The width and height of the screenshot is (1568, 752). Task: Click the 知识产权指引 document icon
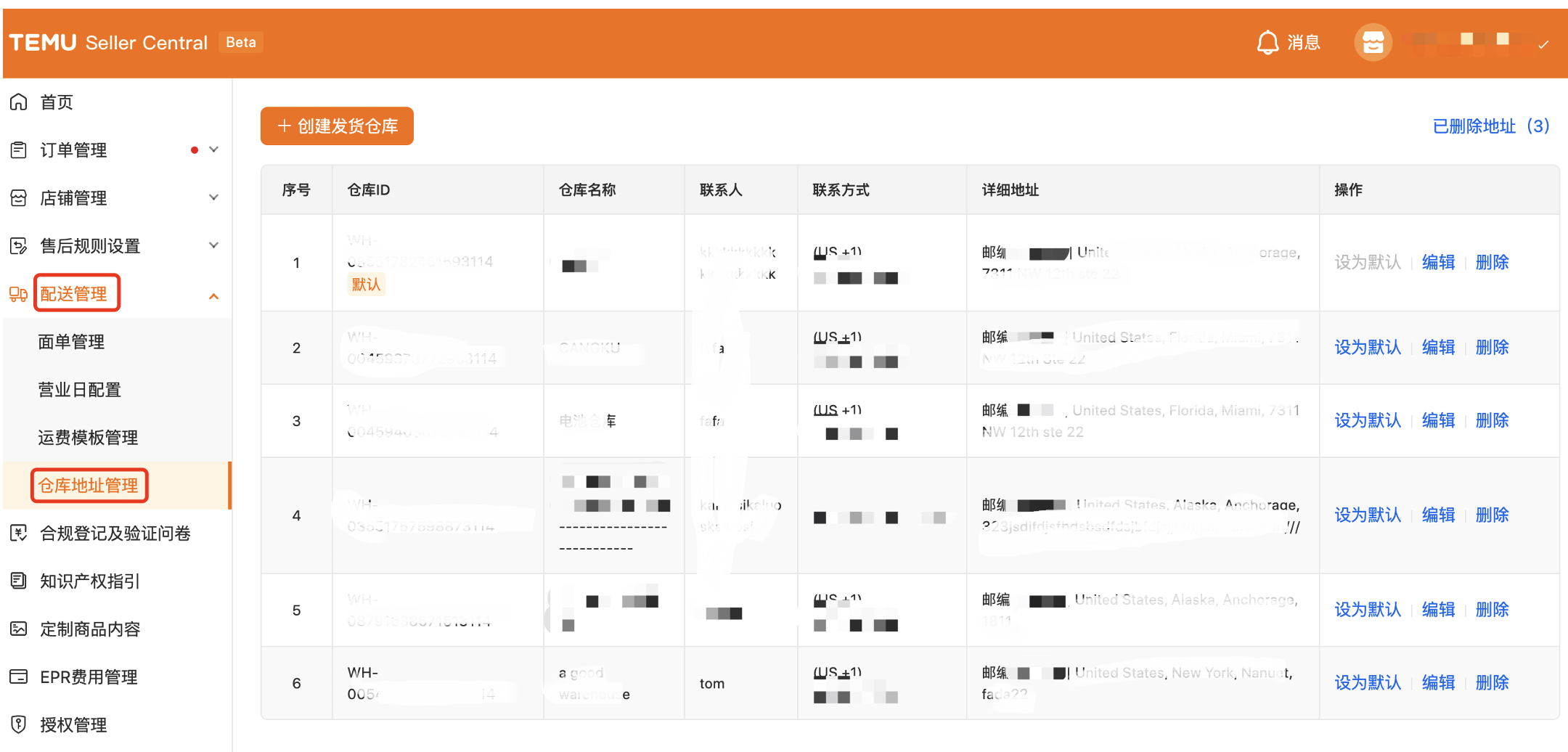tap(19, 581)
